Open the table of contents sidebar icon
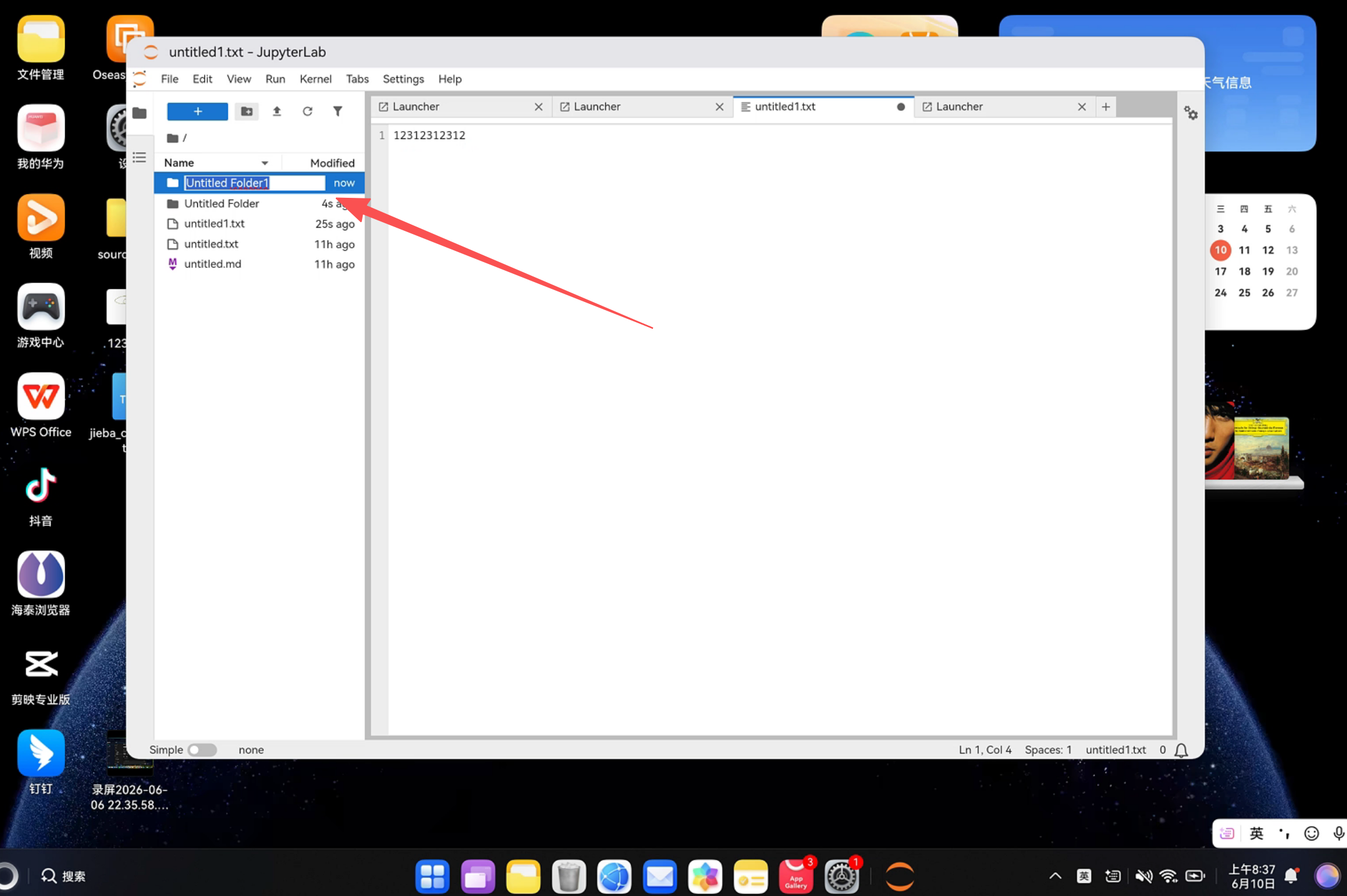Viewport: 1347px width, 896px height. click(x=139, y=157)
